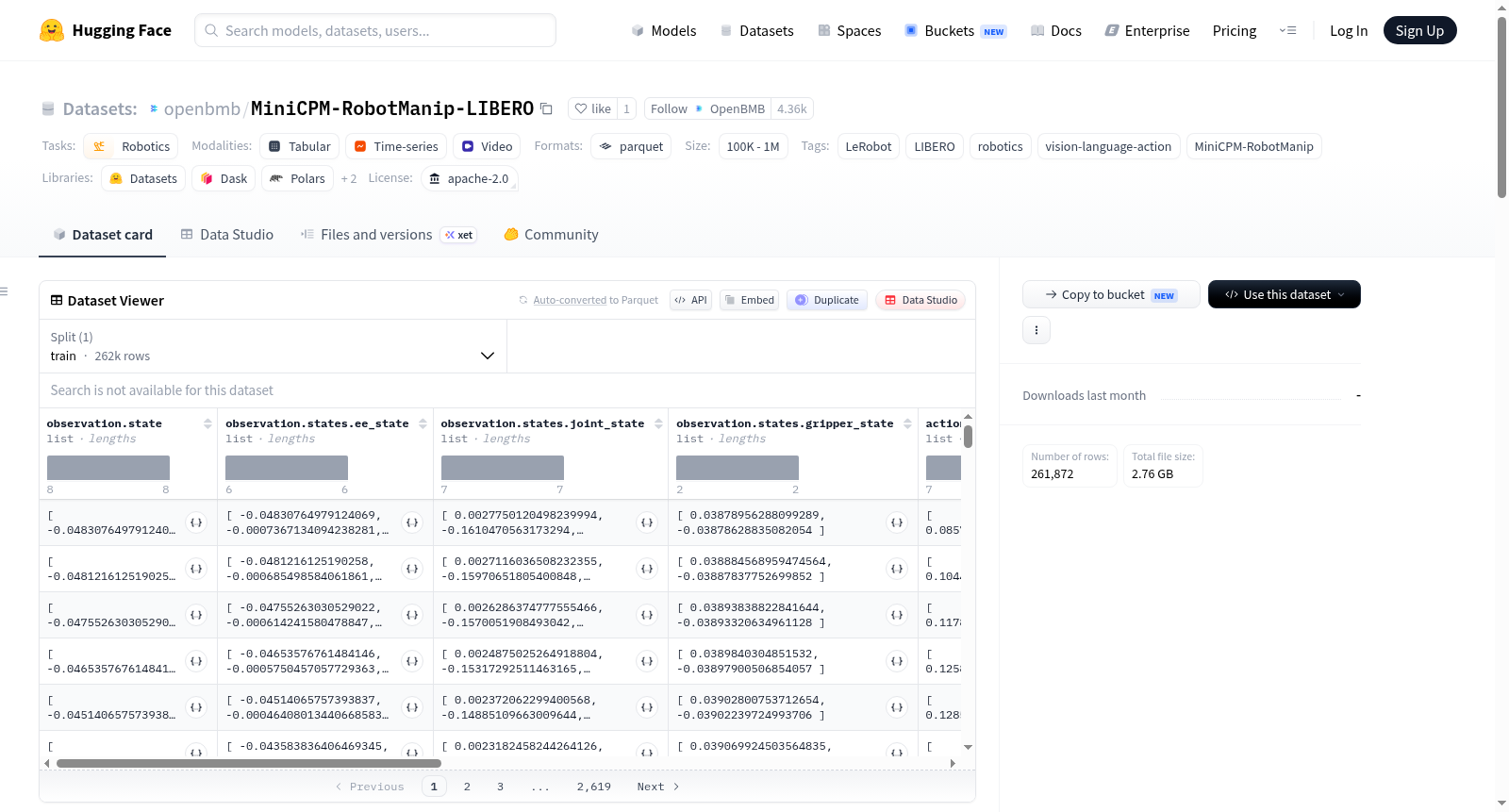The width and height of the screenshot is (1509, 812).
Task: Open the Use this dataset dropdown
Action: [x=1285, y=294]
